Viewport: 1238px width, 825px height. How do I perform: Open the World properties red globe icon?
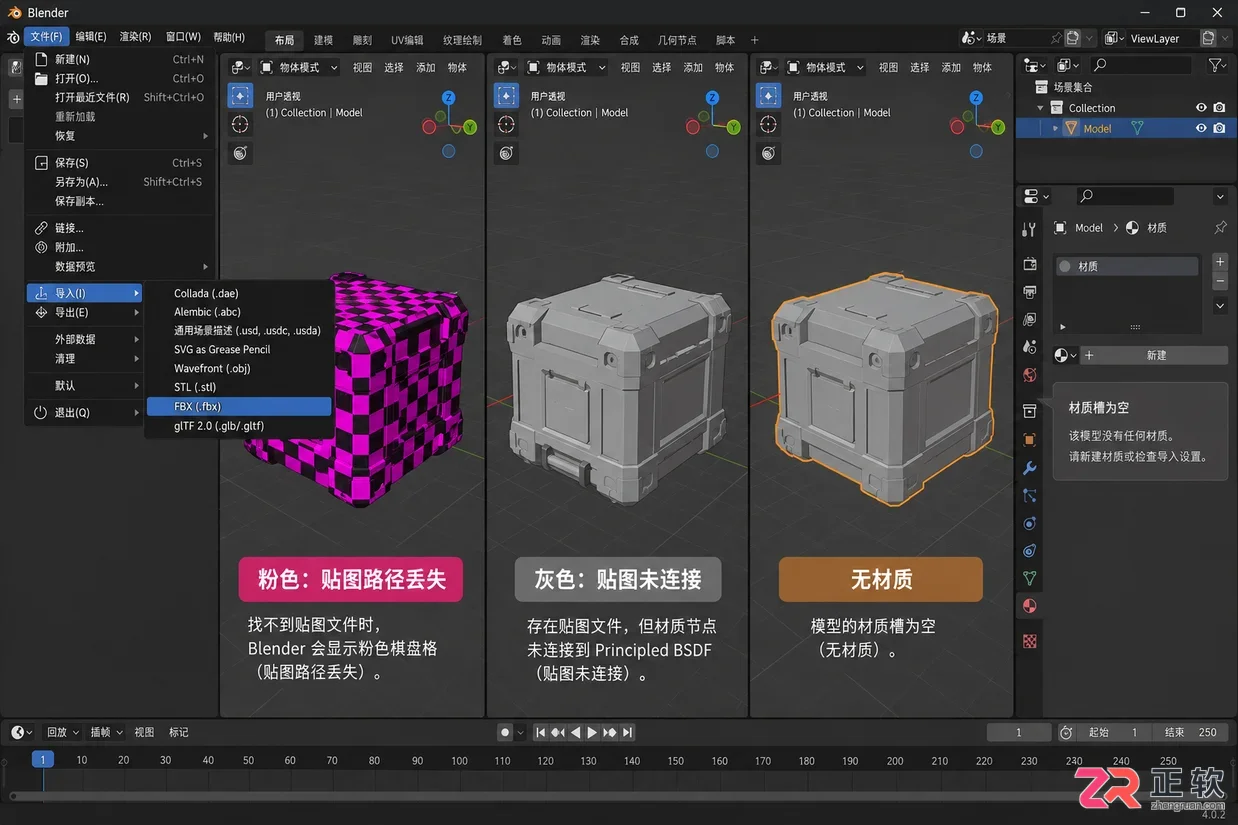(x=1029, y=375)
